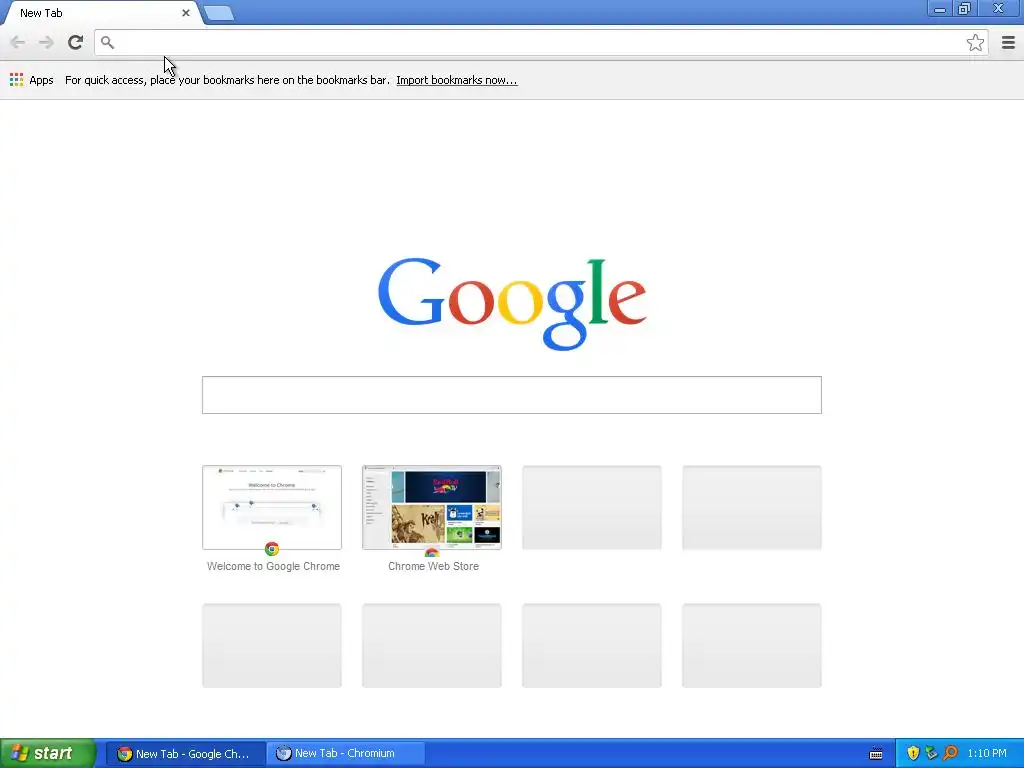The width and height of the screenshot is (1024, 768).
Task: Open Welcome to Google Chrome thumbnail
Action: tap(272, 507)
